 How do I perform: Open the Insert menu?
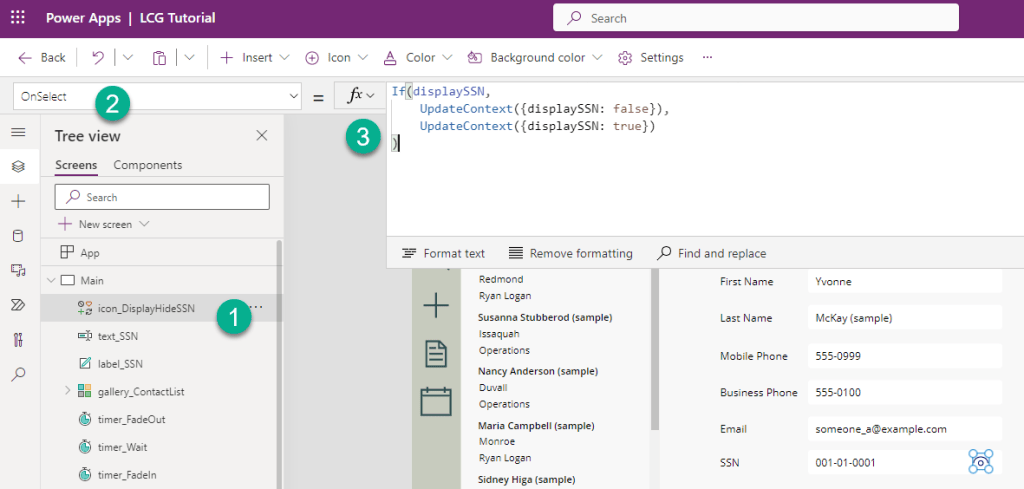(x=255, y=57)
